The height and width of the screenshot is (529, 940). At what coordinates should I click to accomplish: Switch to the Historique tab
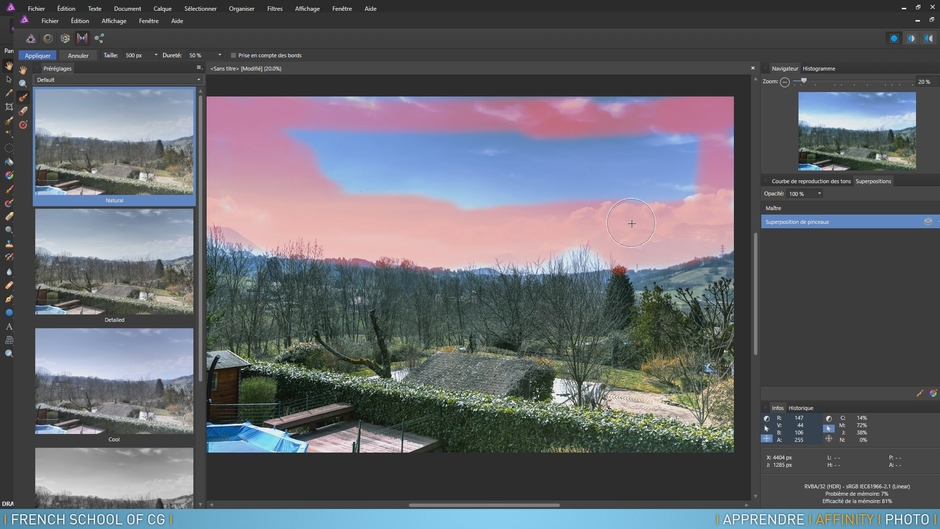click(801, 408)
